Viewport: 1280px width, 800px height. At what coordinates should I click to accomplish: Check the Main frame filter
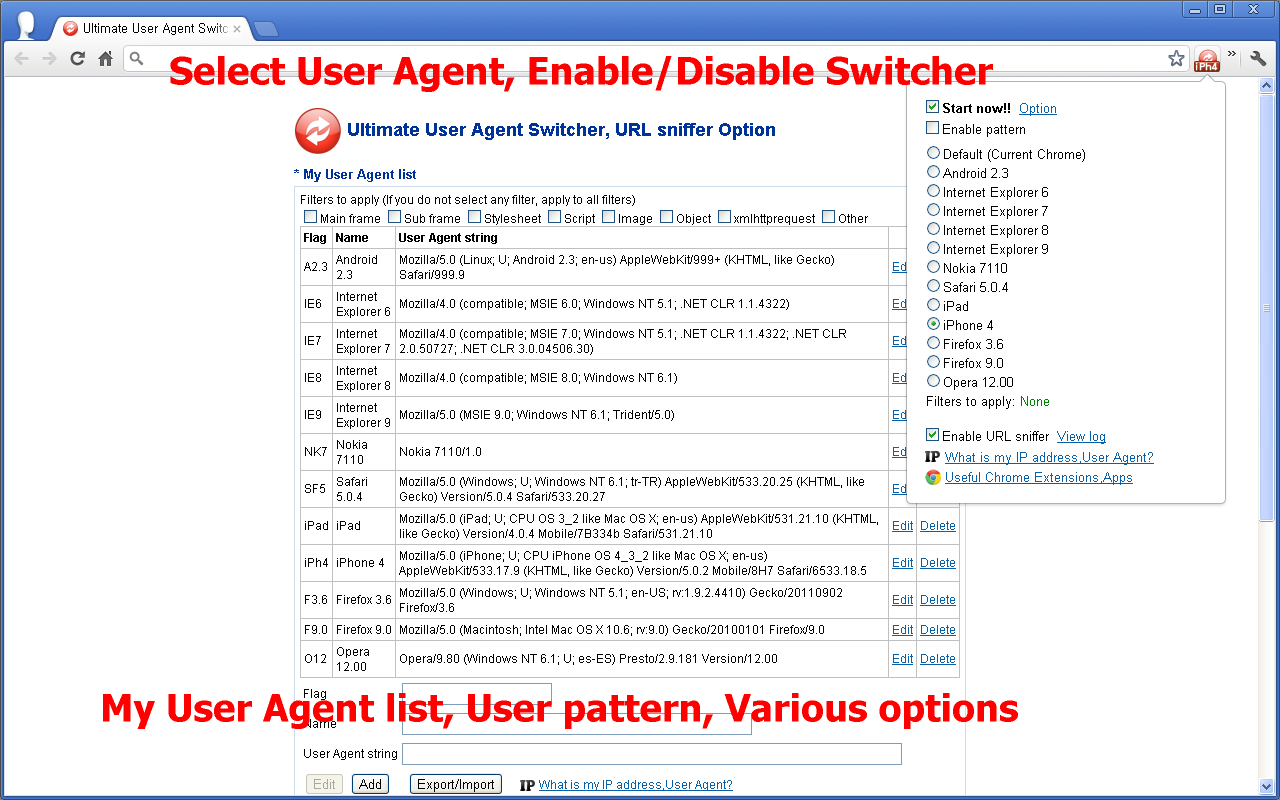click(311, 217)
